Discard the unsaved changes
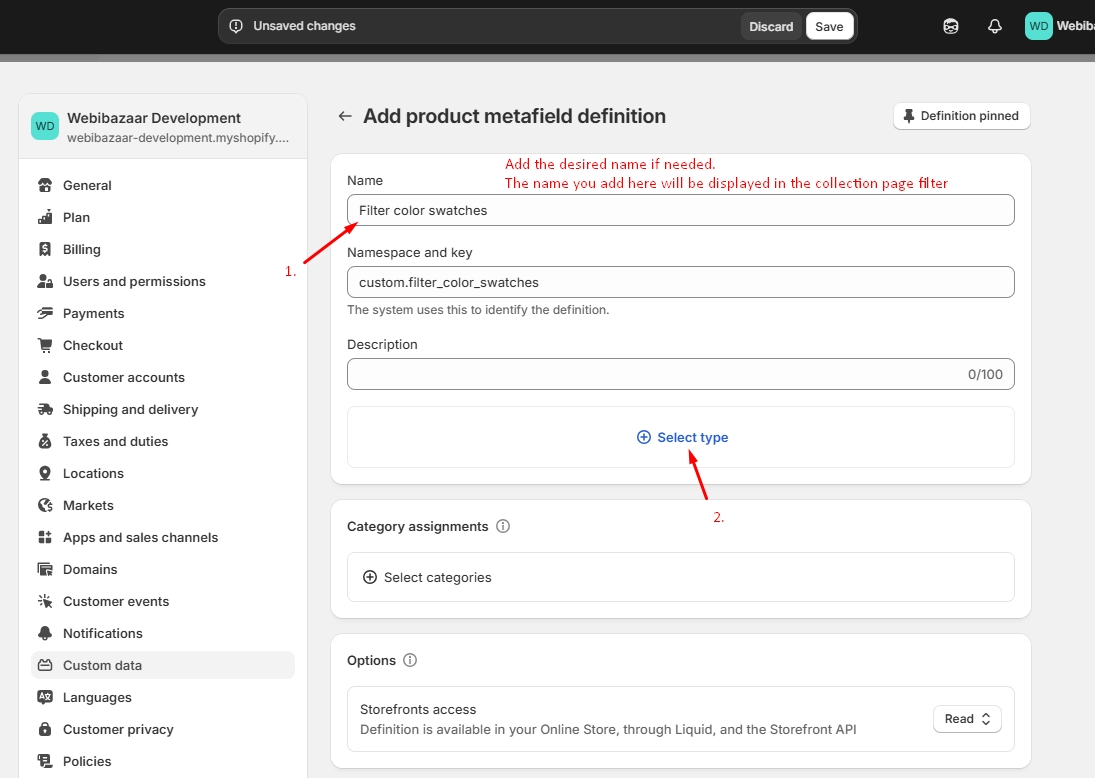Viewport: 1095px width, 778px height. click(x=771, y=27)
